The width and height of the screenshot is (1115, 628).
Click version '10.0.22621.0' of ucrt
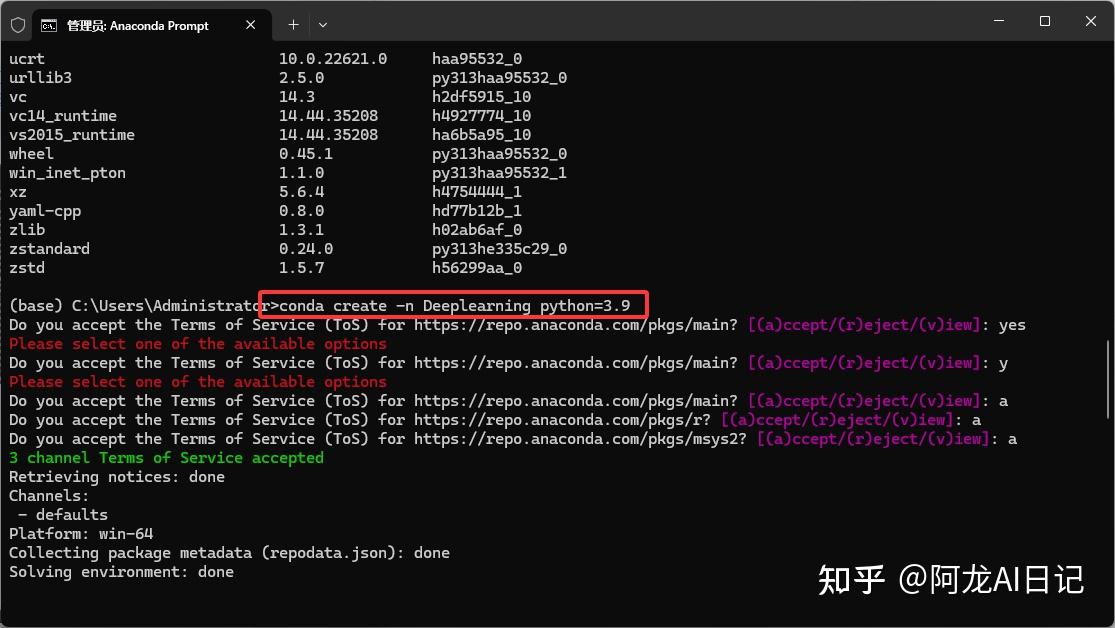pos(333,59)
